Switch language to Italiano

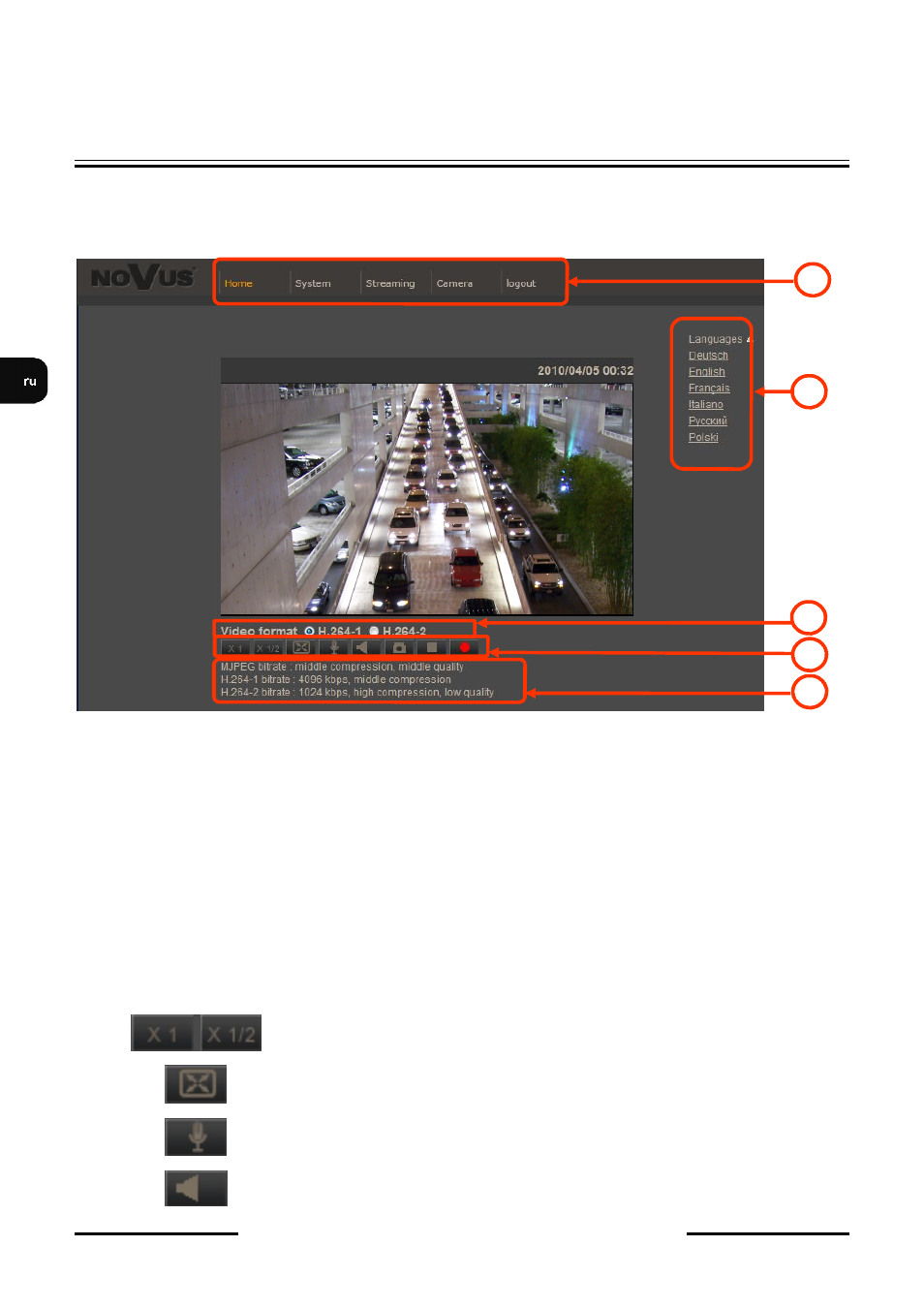coord(706,404)
